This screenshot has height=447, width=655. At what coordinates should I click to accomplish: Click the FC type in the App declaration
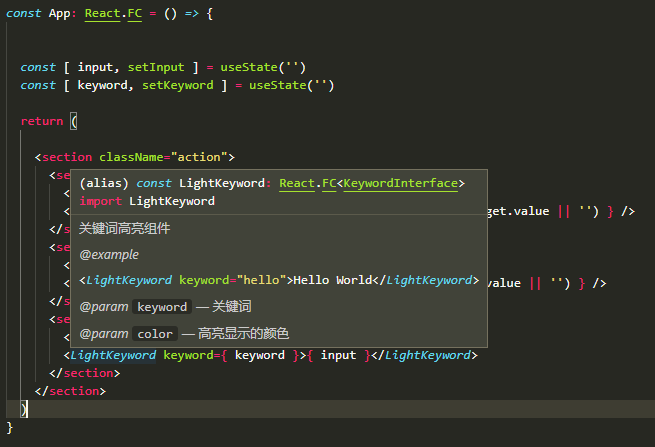click(x=135, y=14)
